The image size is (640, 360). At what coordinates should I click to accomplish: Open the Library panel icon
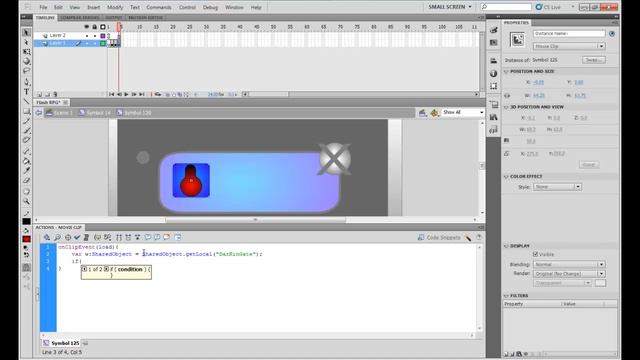click(x=493, y=118)
